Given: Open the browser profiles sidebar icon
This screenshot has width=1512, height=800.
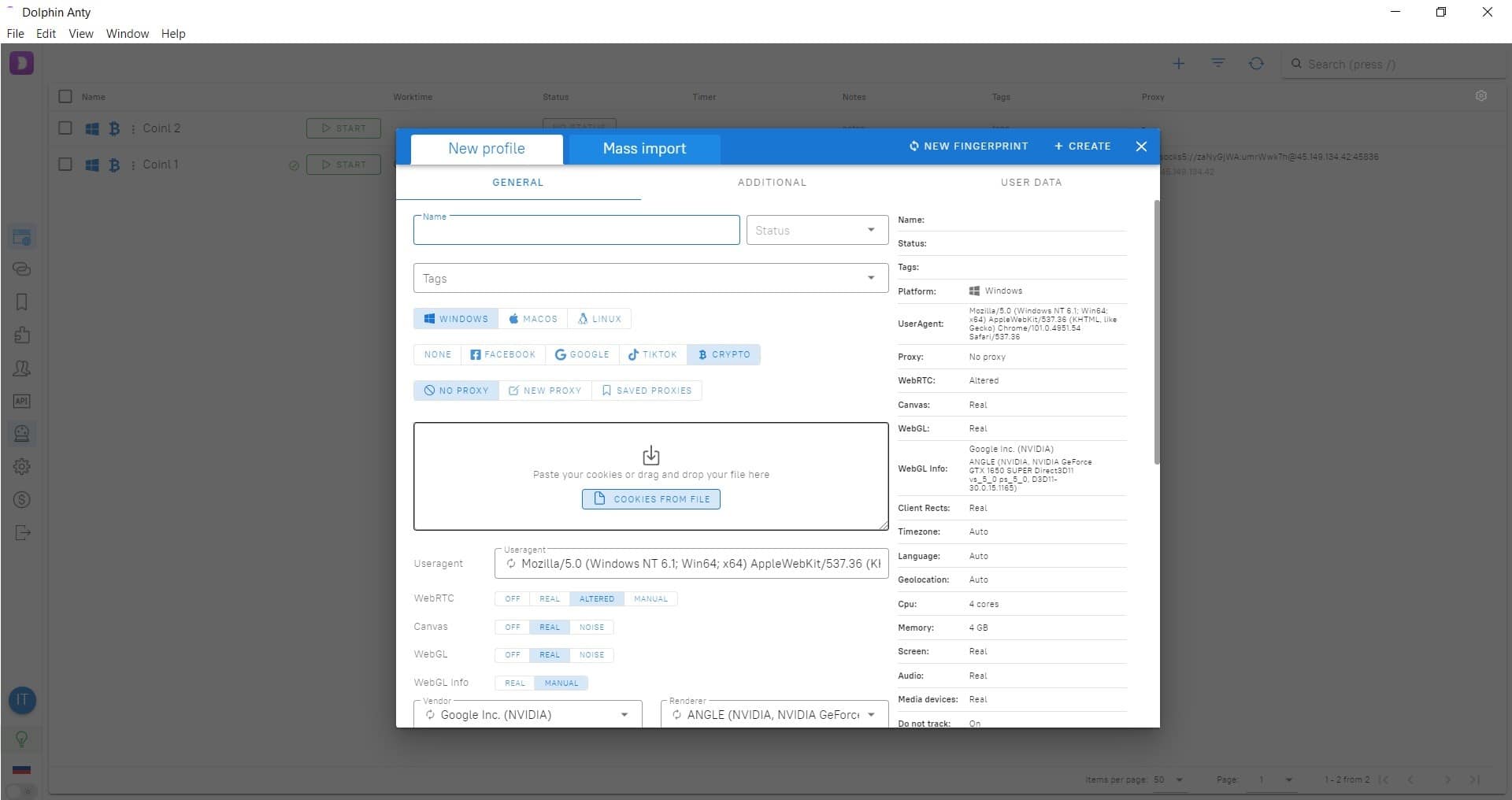Looking at the screenshot, I should coord(22,236).
